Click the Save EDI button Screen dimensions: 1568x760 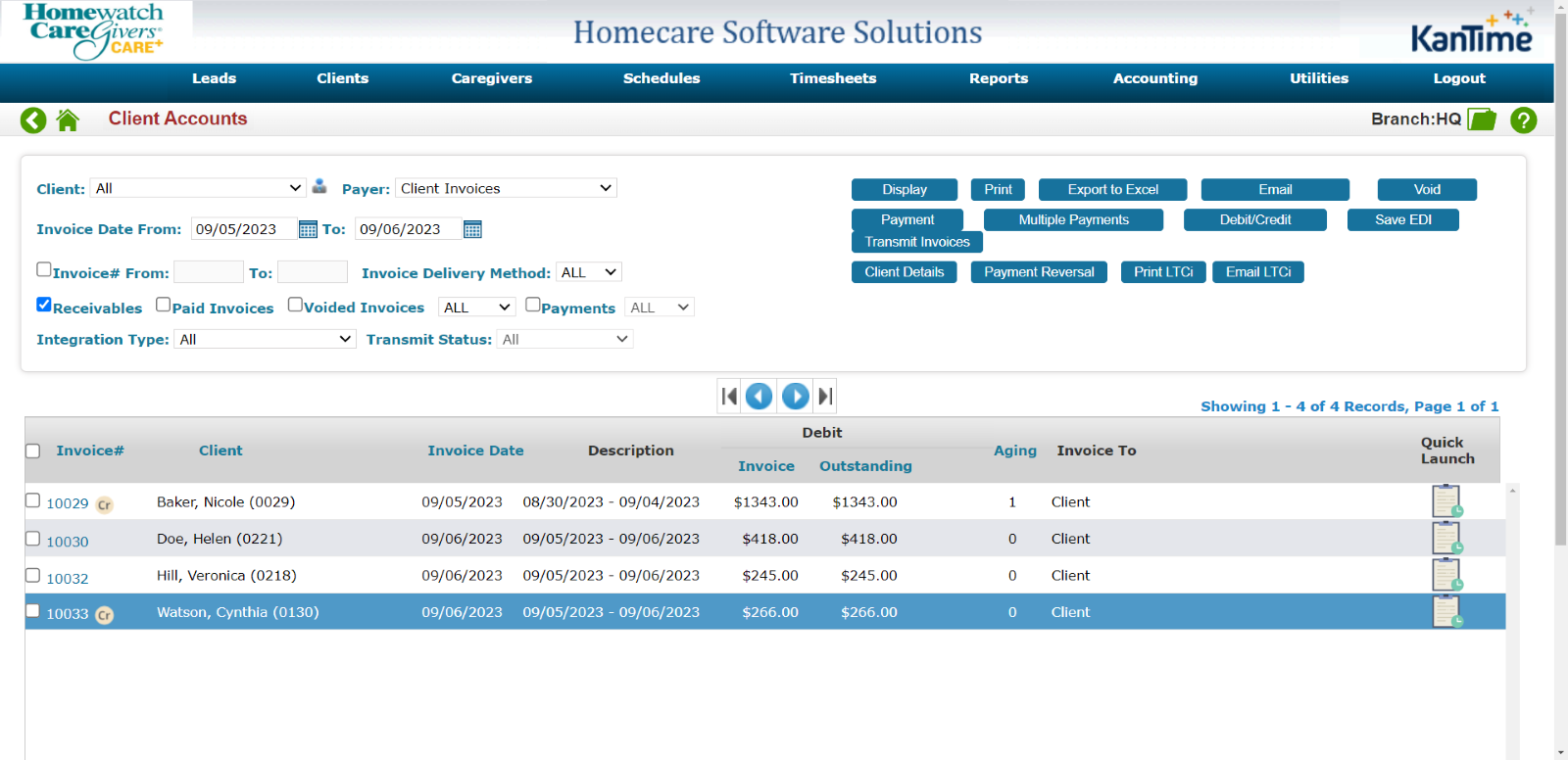click(x=1403, y=220)
